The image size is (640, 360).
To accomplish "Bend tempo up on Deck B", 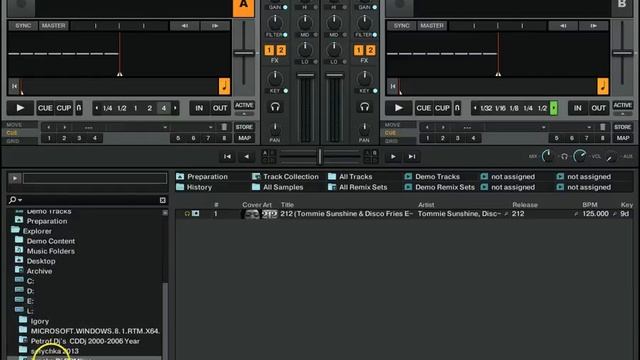I will [x=593, y=26].
